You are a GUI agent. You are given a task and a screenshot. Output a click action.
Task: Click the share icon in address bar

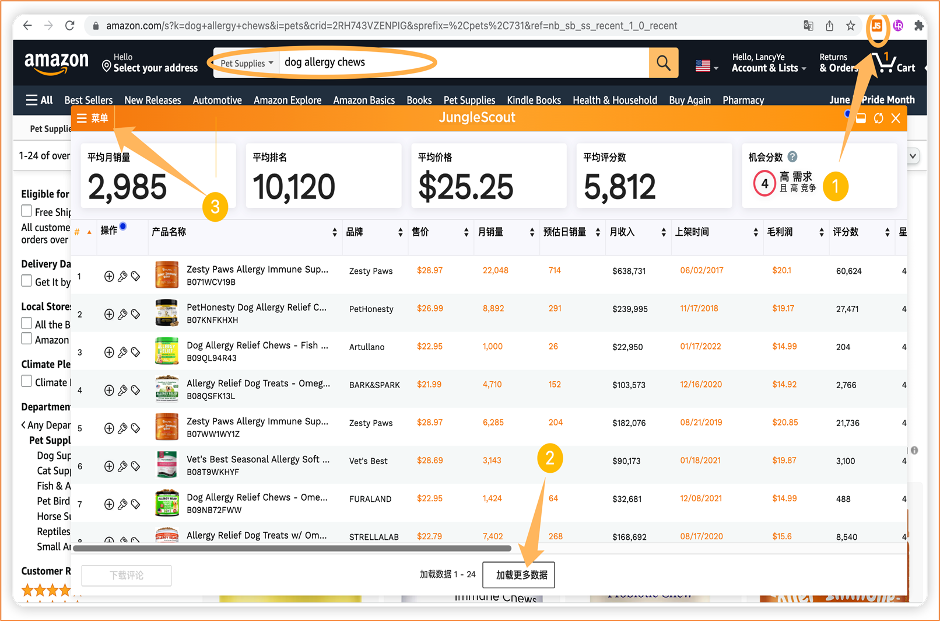point(829,25)
